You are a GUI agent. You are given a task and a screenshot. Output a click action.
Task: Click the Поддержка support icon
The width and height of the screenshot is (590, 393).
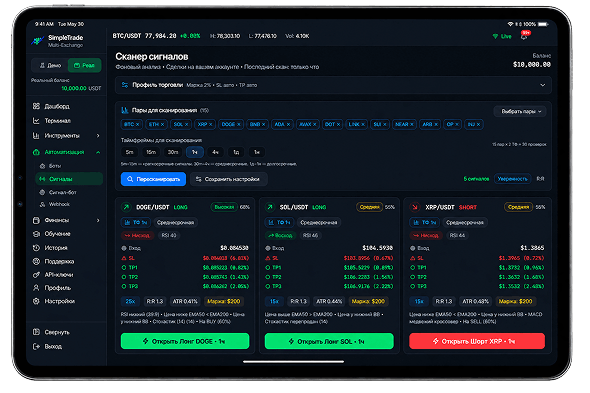pyautogui.click(x=36, y=261)
